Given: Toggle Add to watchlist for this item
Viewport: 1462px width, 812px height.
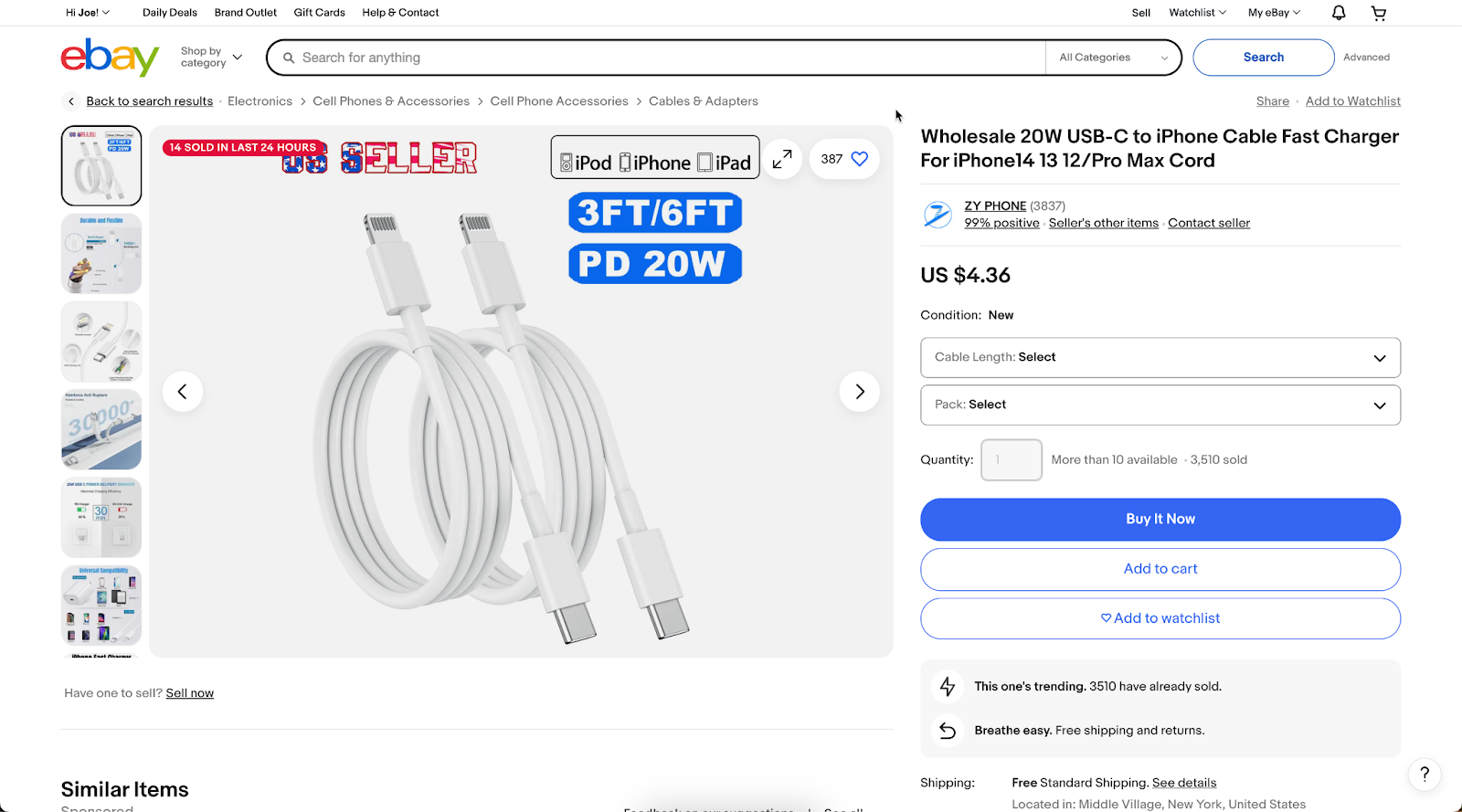Looking at the screenshot, I should coord(1160,617).
